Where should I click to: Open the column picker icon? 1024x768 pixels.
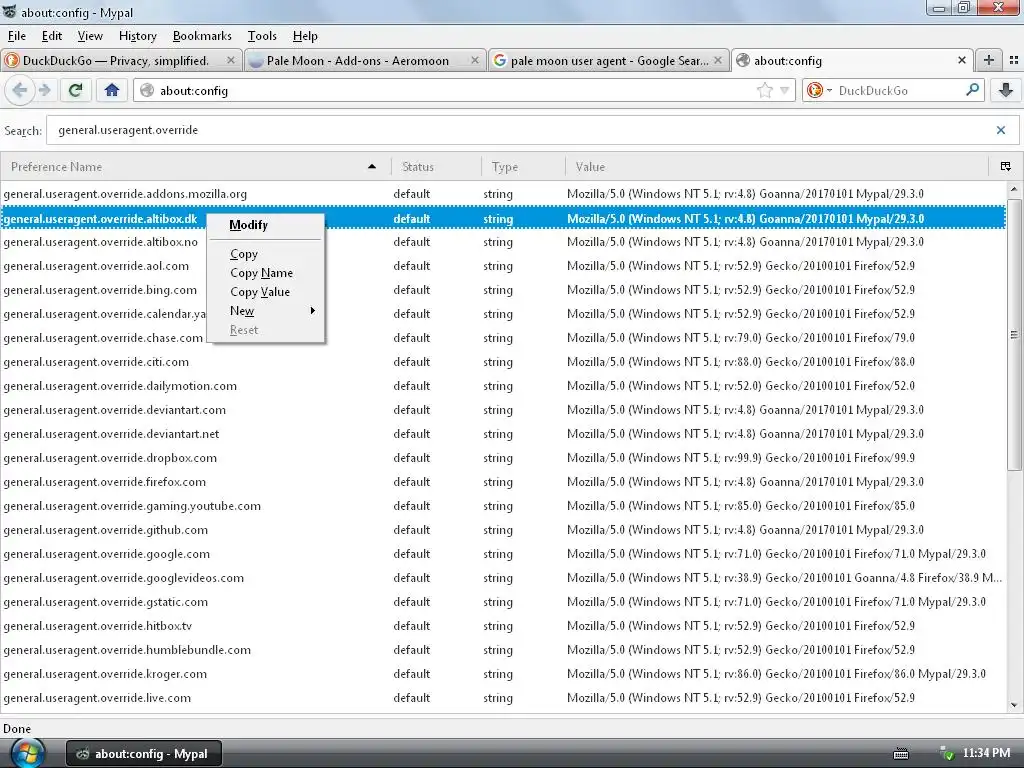[x=1006, y=167]
